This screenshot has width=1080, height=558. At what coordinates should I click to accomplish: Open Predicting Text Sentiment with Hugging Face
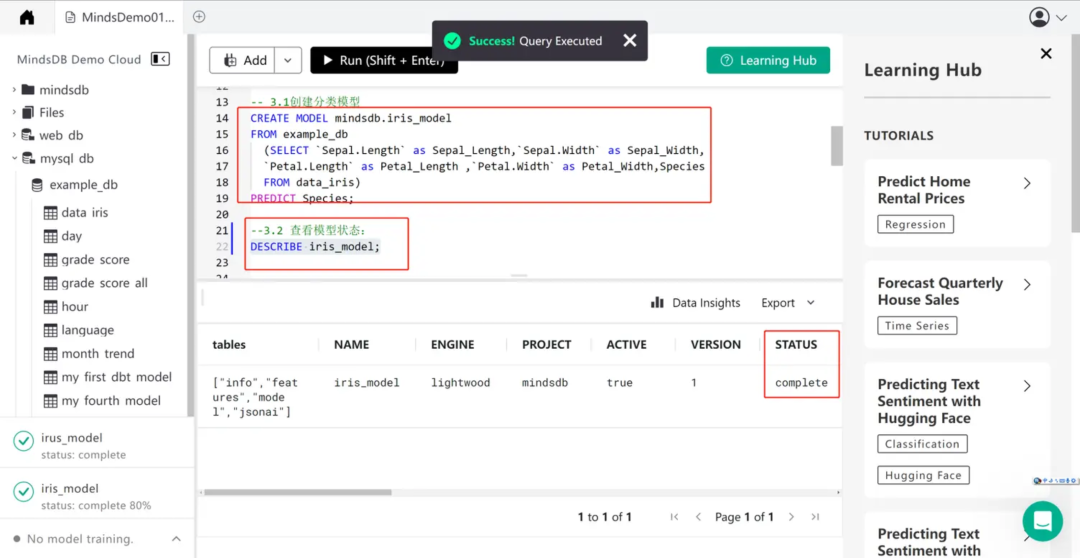pyautogui.click(x=957, y=429)
